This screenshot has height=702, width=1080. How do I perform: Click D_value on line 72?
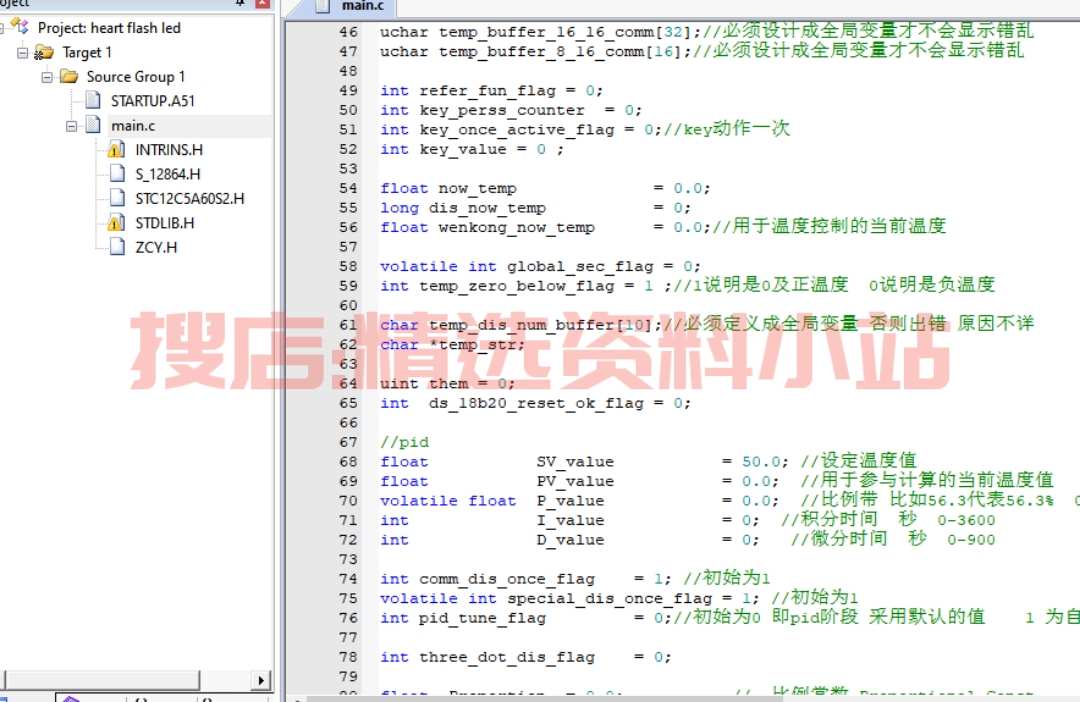(x=570, y=539)
